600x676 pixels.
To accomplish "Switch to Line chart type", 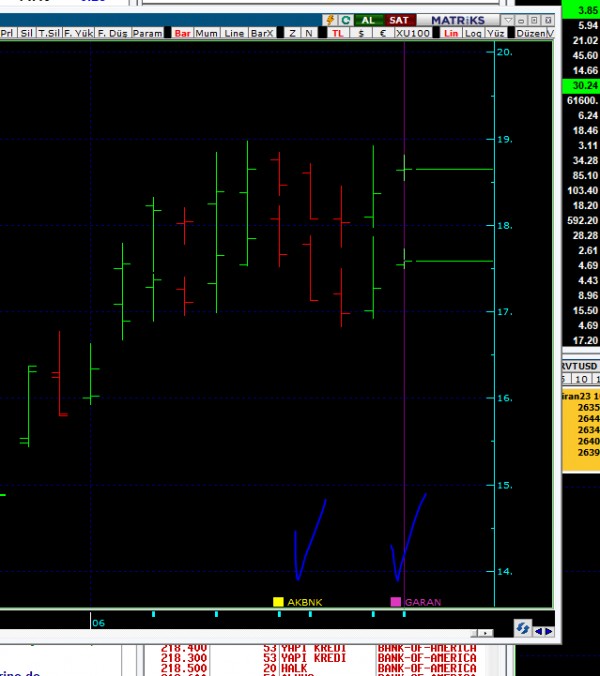I will point(234,33).
